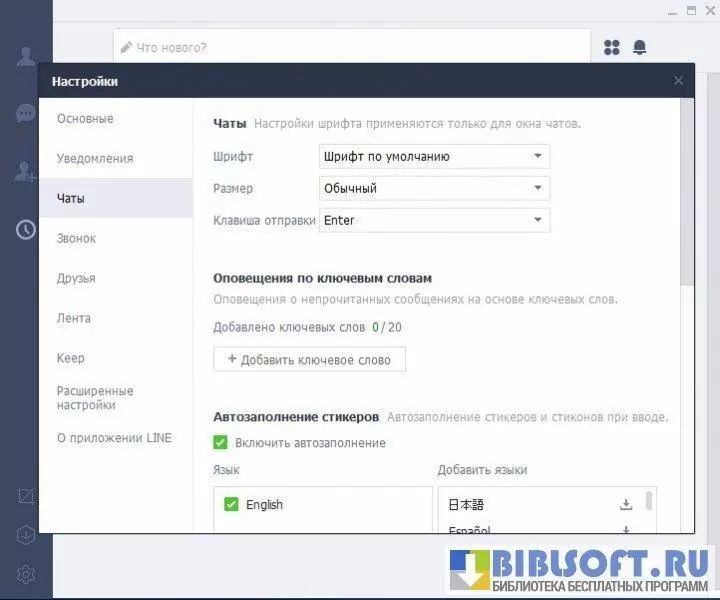Click the add friend sidebar icon
The image size is (720, 600).
click(x=26, y=172)
